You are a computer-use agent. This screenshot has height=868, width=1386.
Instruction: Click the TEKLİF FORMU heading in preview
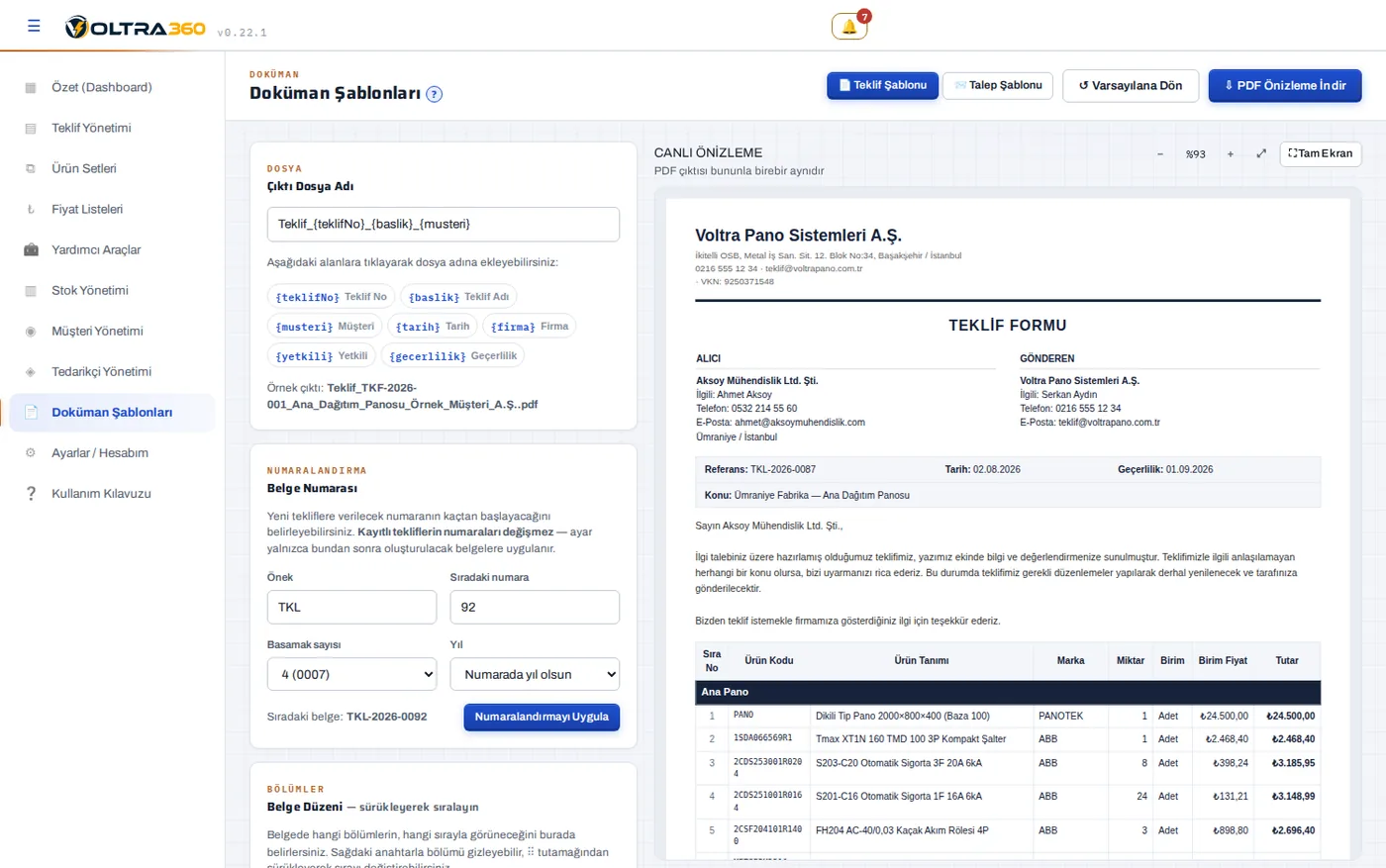coord(1008,326)
